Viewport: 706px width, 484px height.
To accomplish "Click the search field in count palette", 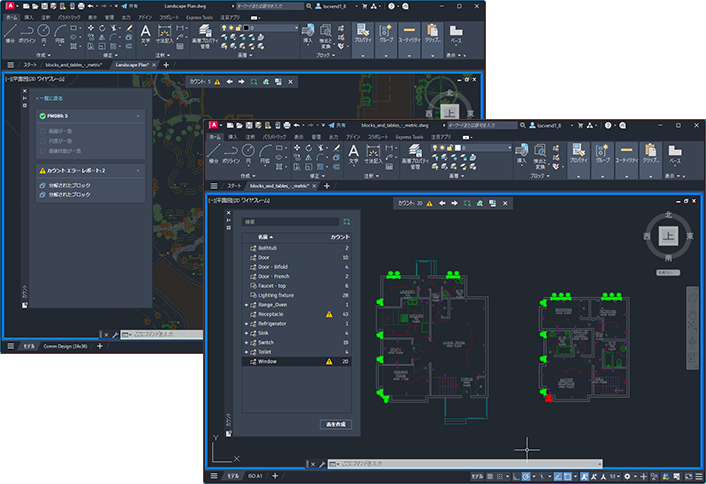I will (290, 222).
